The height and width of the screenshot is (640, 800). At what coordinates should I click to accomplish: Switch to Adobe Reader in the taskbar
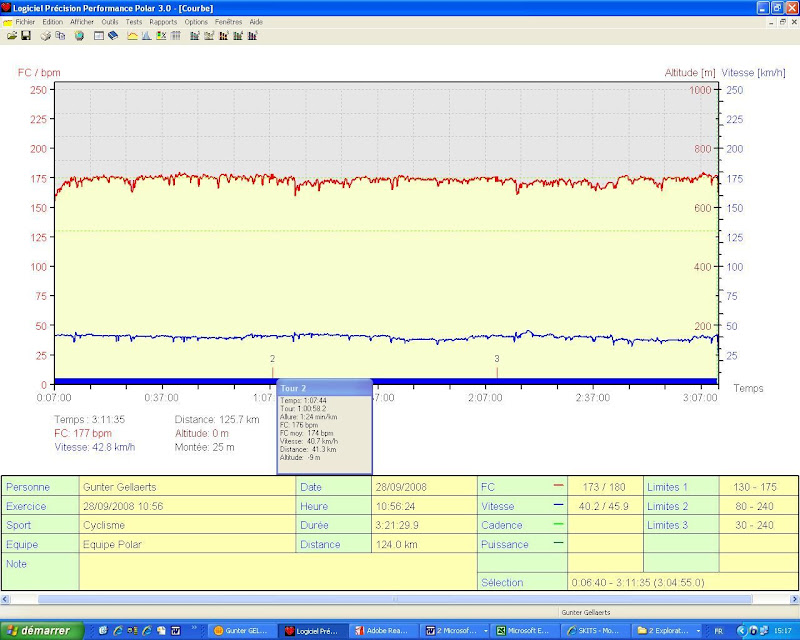pyautogui.click(x=385, y=631)
